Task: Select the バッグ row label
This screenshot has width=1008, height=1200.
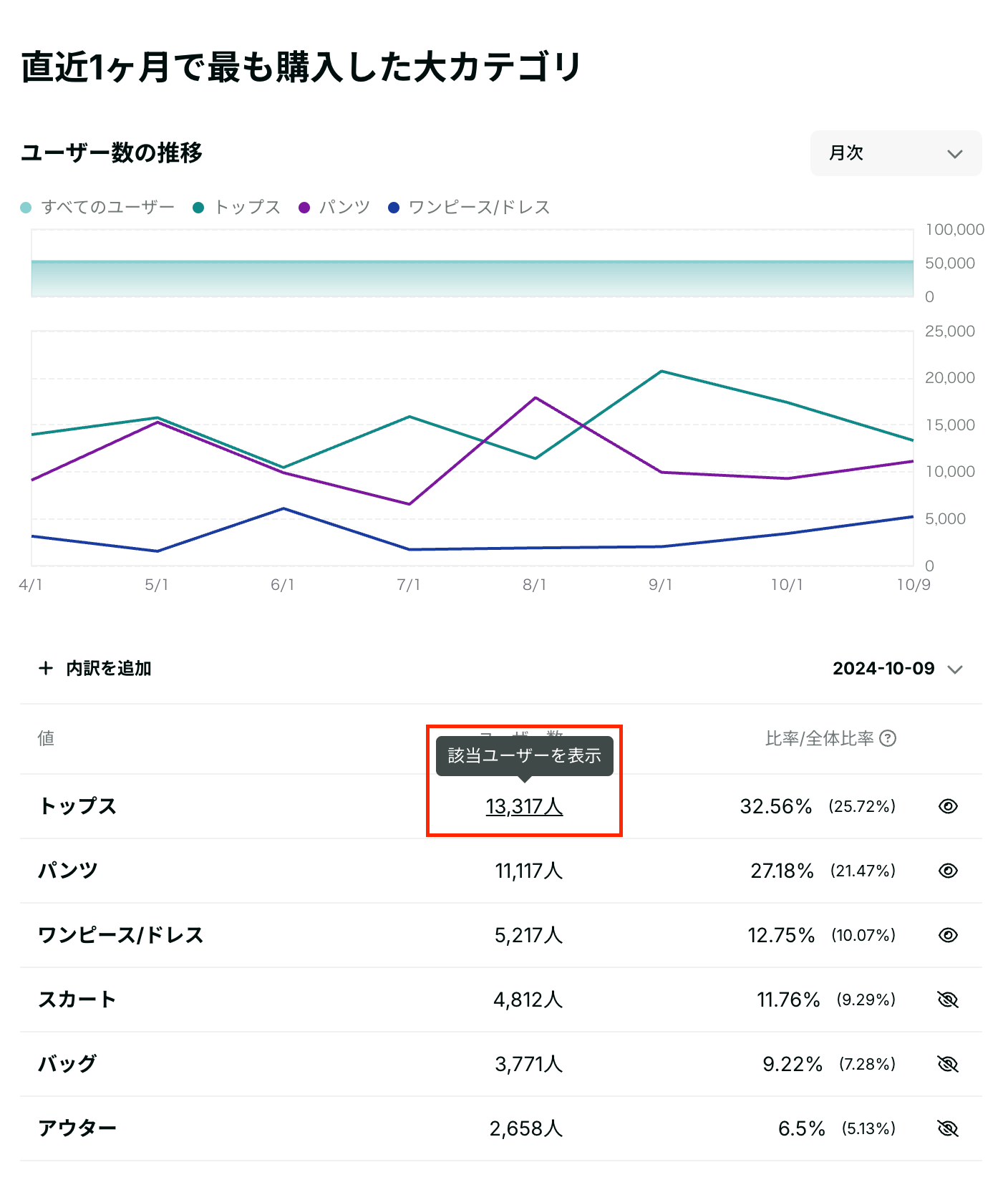Action: 67,1064
